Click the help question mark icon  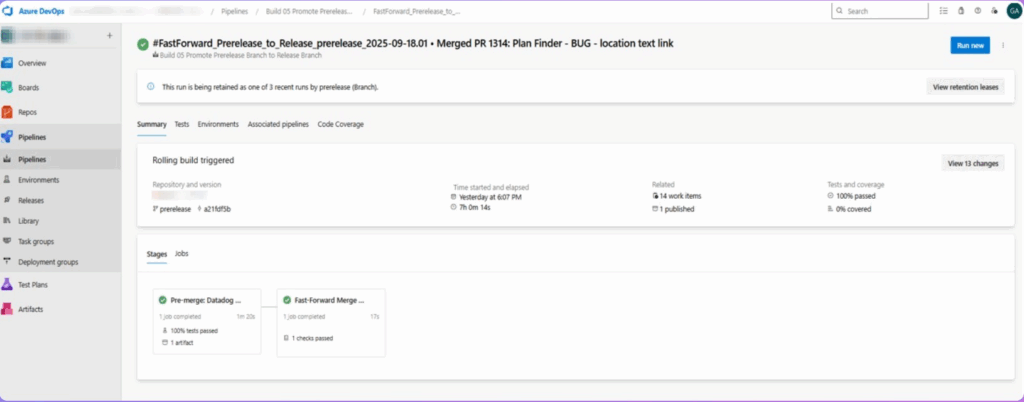(977, 11)
